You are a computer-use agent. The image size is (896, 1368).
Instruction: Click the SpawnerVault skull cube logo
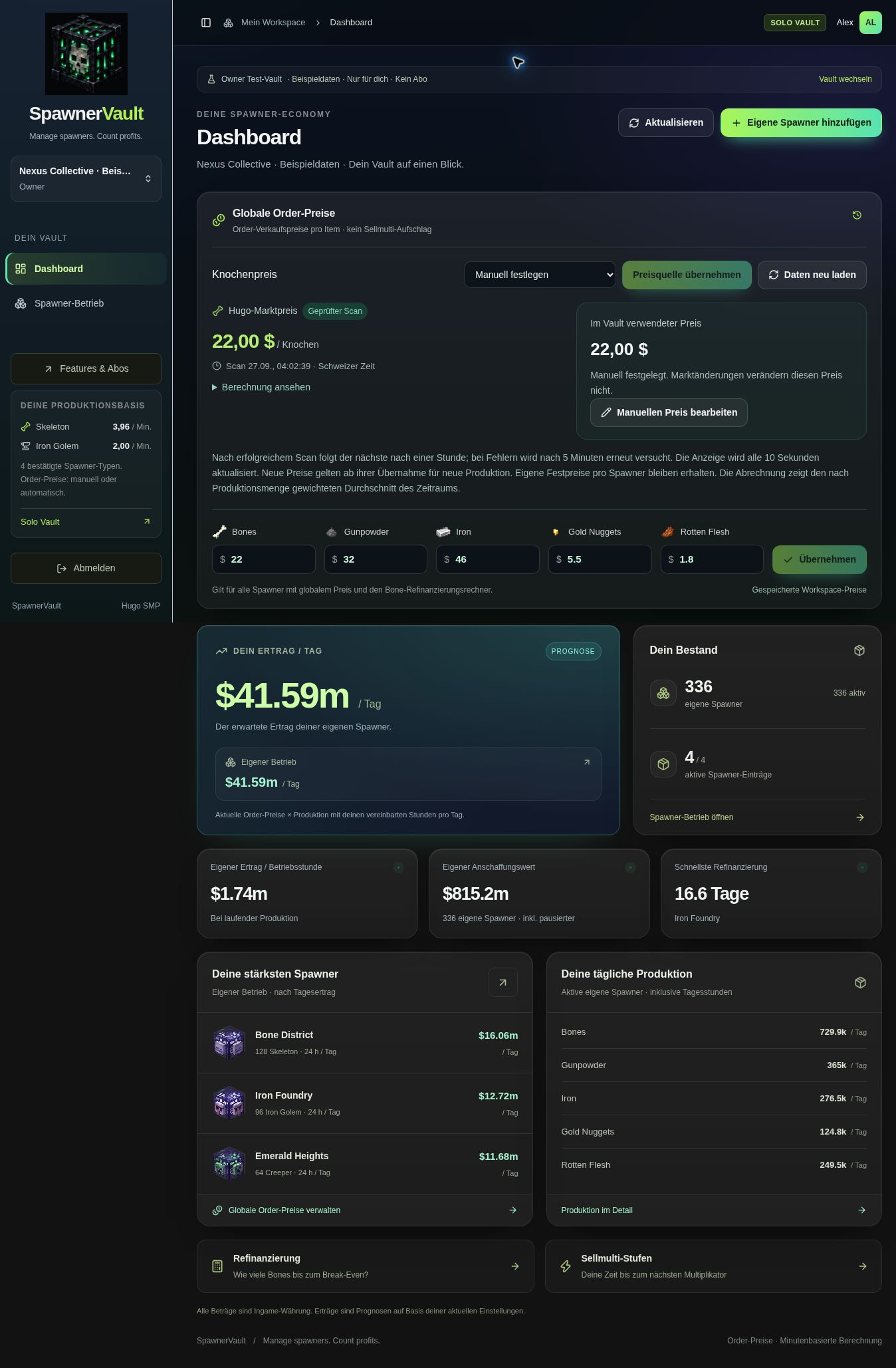(86, 54)
